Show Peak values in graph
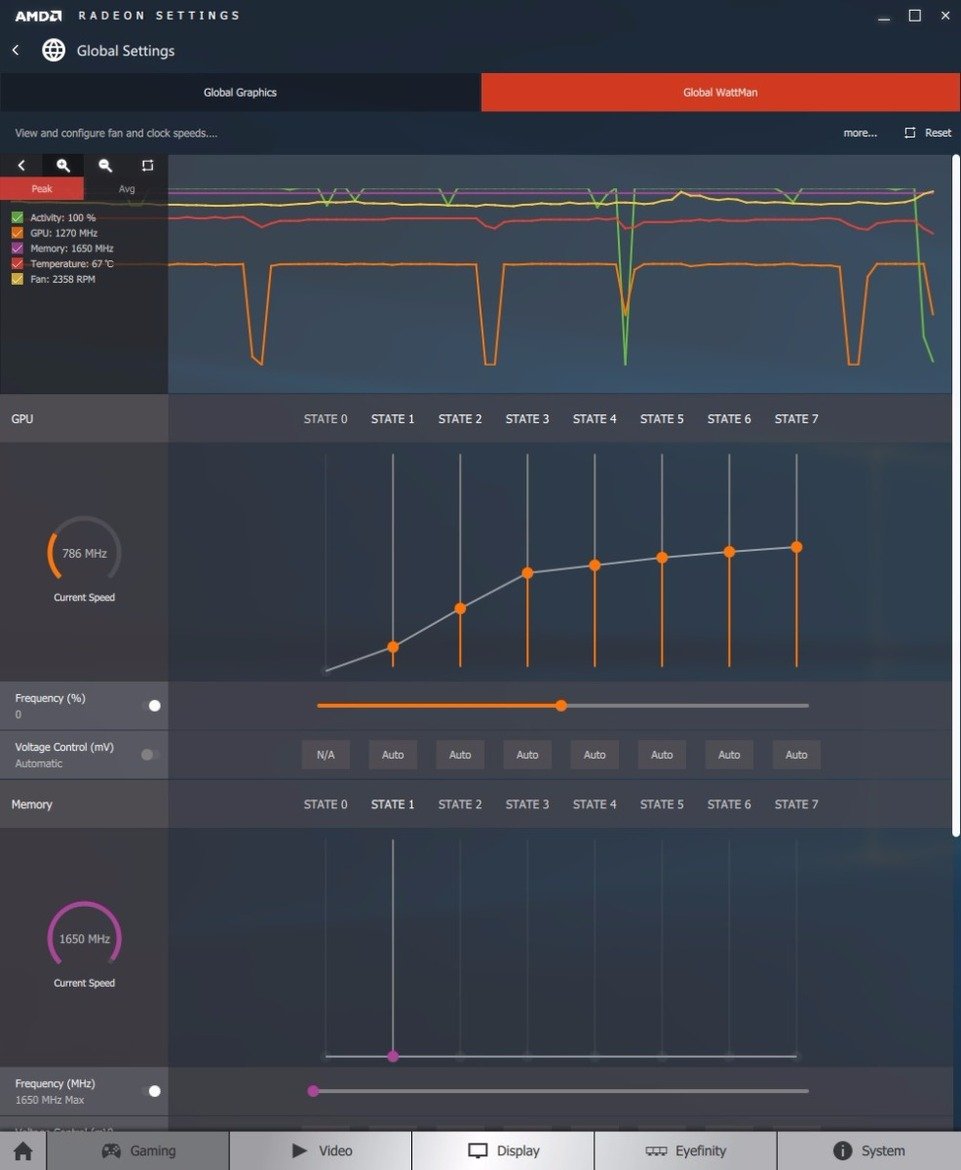This screenshot has width=961, height=1170. click(42, 189)
